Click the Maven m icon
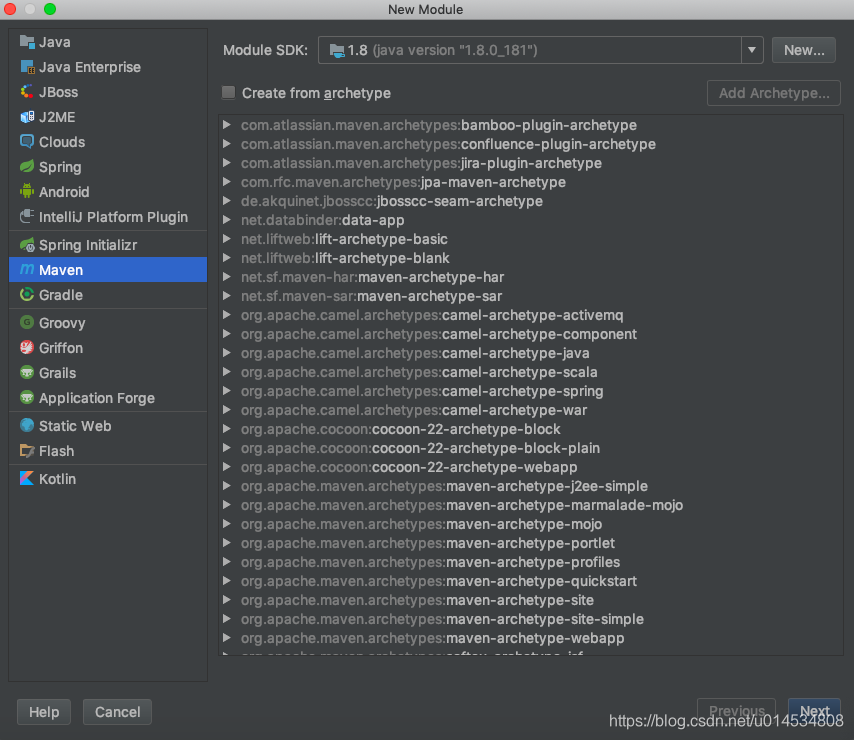The height and width of the screenshot is (740, 854). [x=27, y=270]
